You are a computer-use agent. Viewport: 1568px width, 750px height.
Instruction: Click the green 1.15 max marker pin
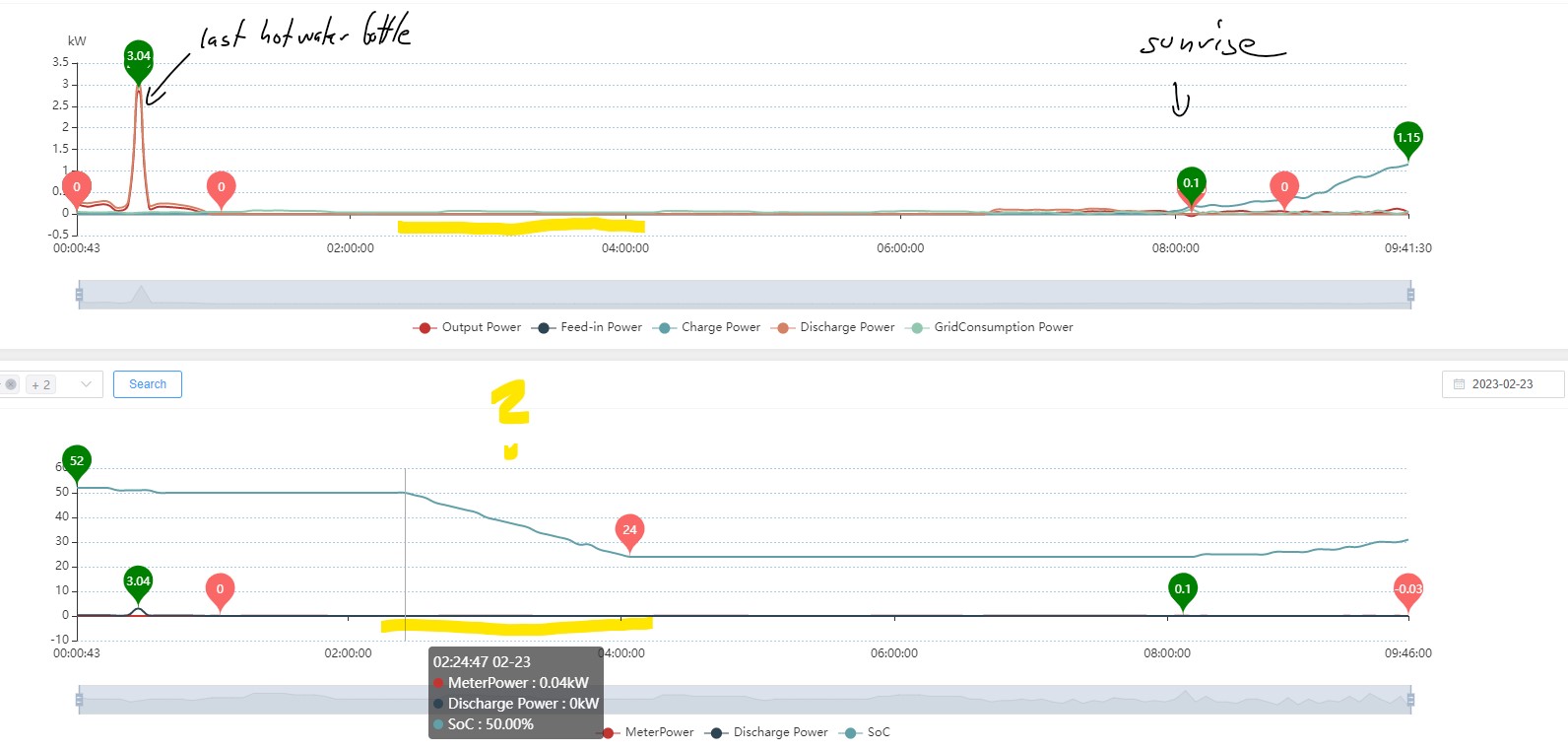coord(1408,139)
